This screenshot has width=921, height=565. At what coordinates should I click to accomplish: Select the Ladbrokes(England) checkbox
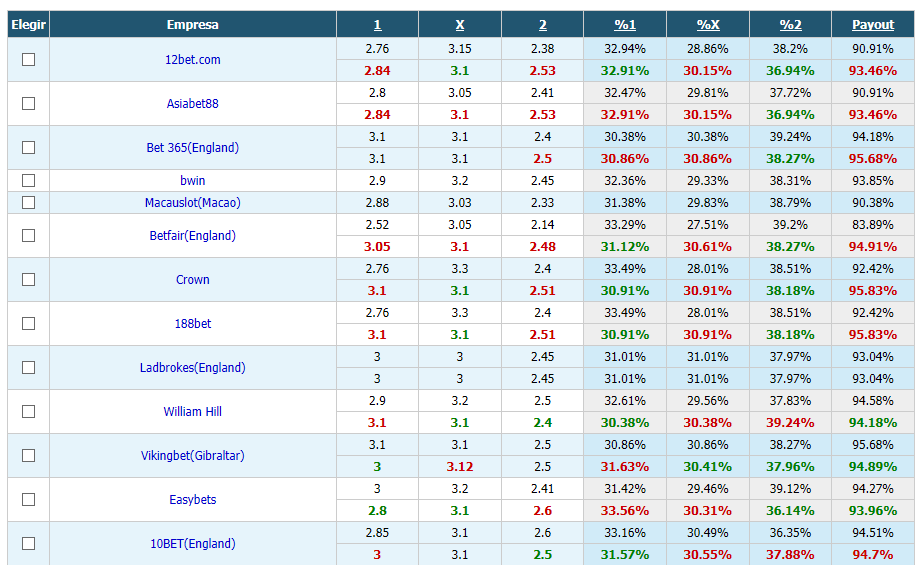pos(28,368)
